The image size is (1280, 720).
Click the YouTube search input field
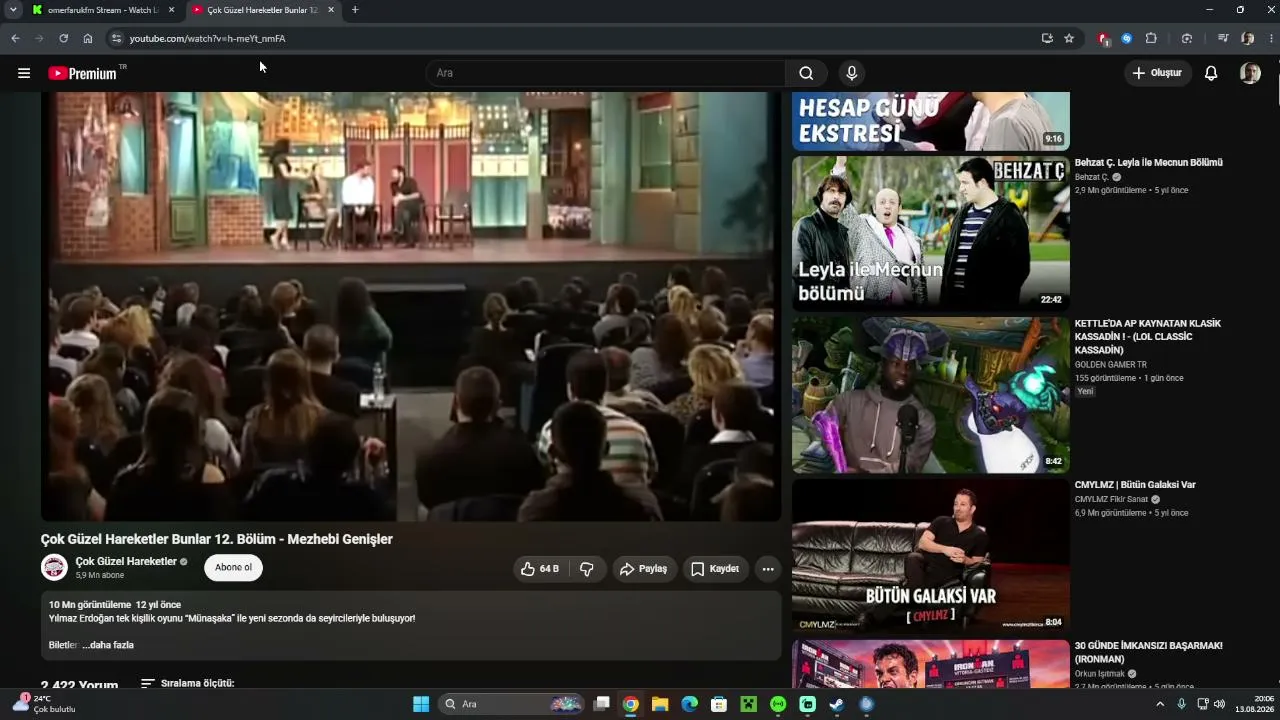coord(605,73)
